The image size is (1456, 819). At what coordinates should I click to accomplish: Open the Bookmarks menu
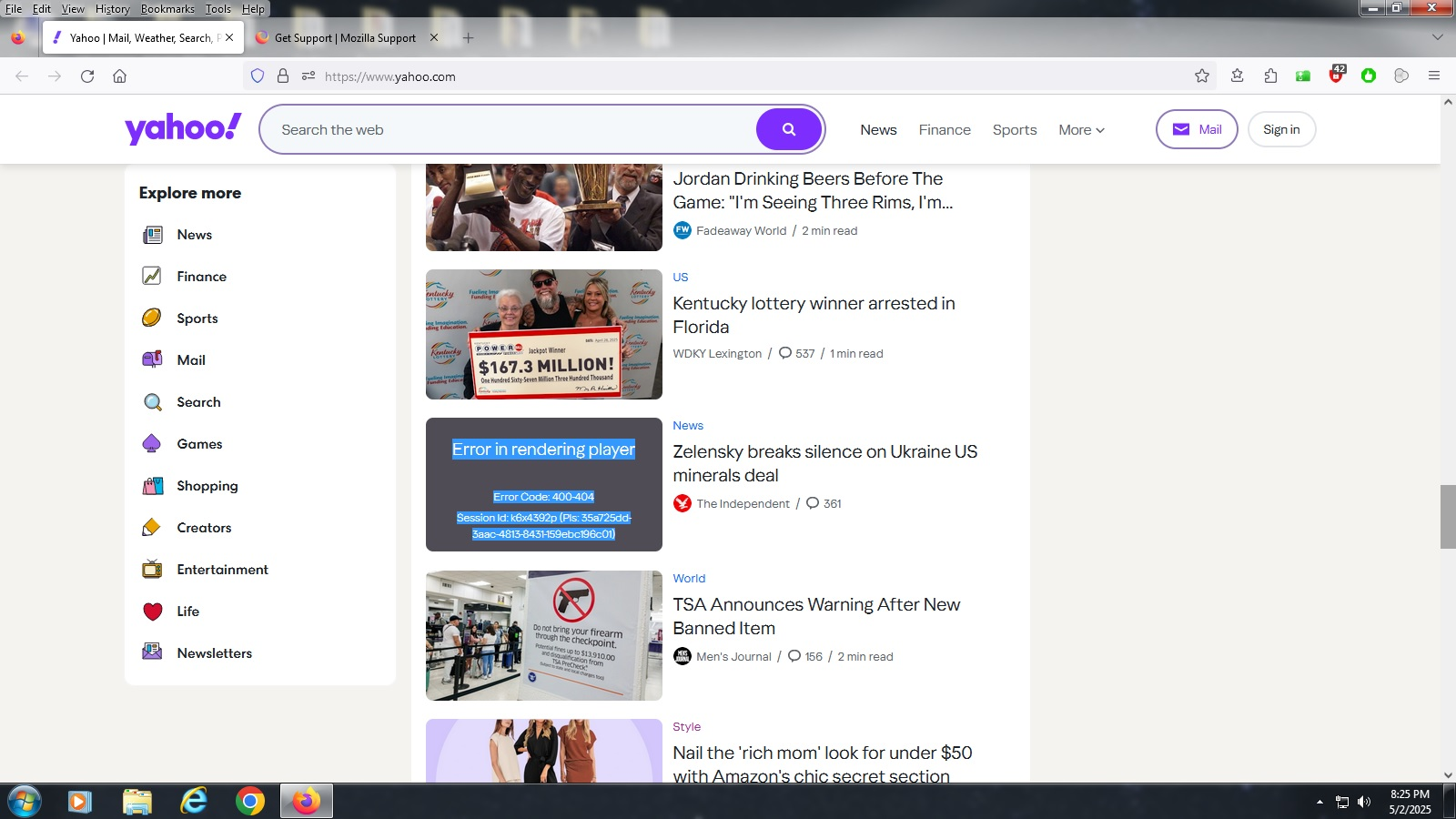click(x=167, y=9)
